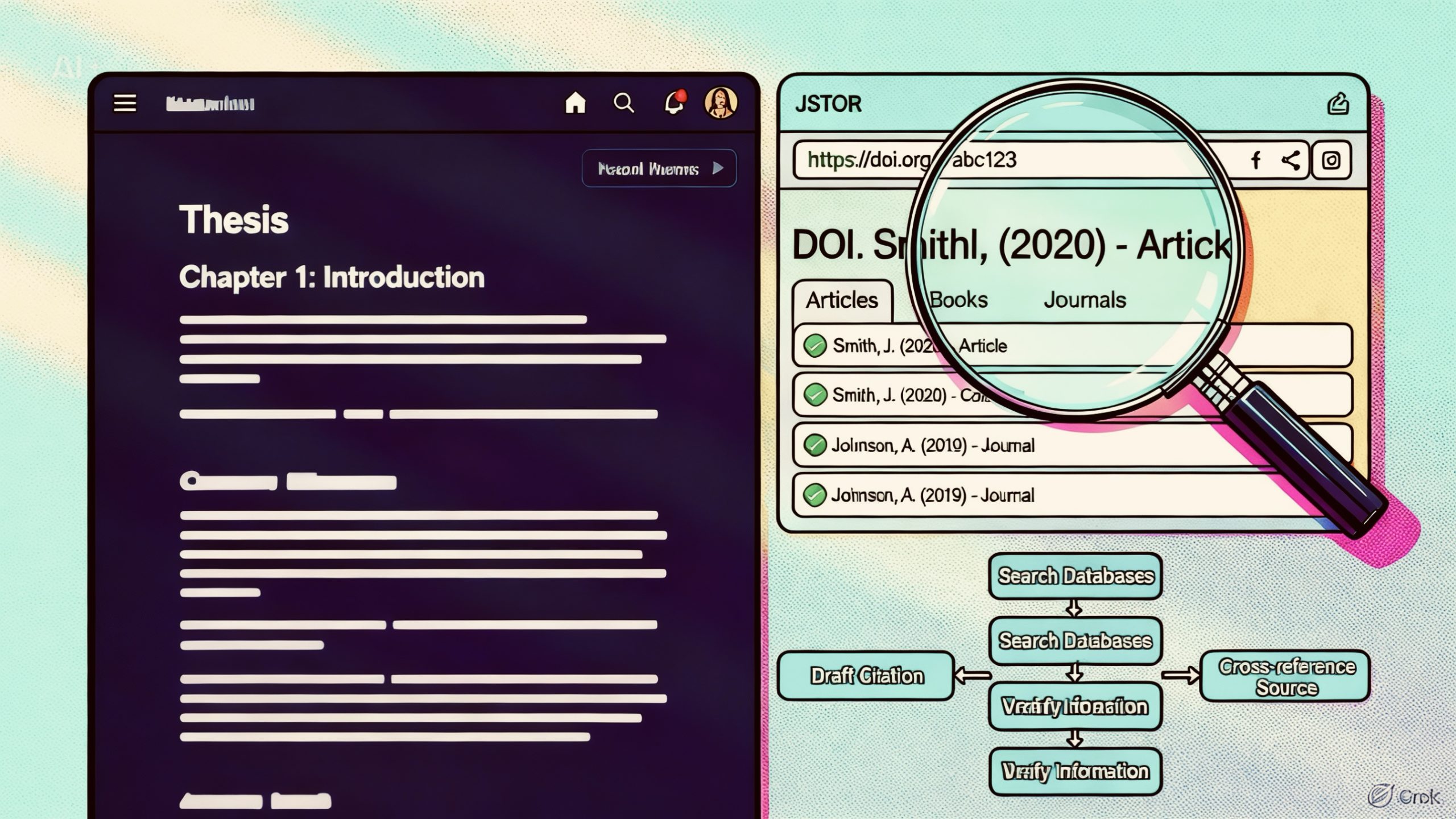Click the Instagram icon beside the URL bar
Viewport: 1456px width, 819px height.
click(1331, 161)
